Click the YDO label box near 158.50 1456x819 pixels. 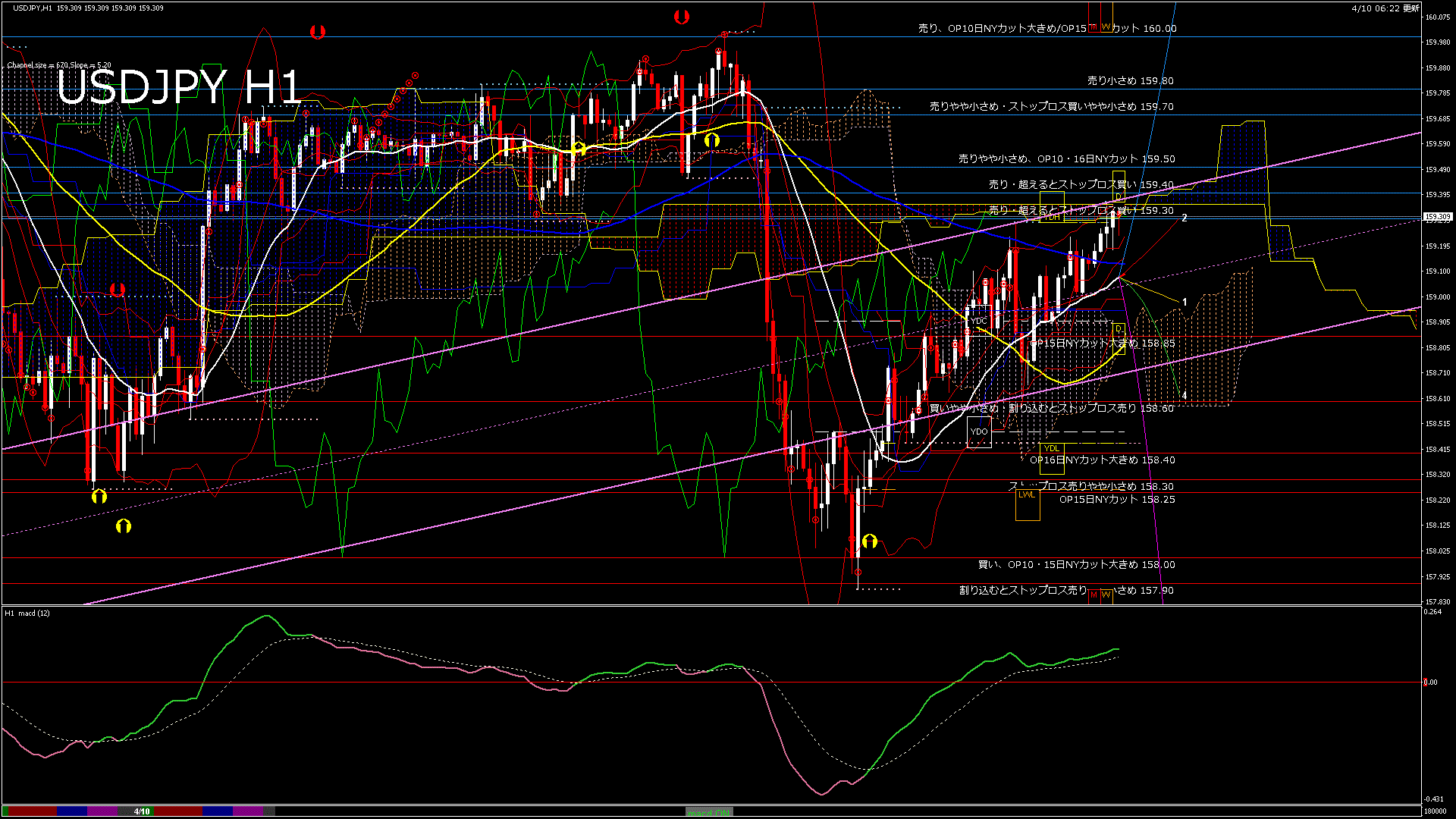(978, 431)
